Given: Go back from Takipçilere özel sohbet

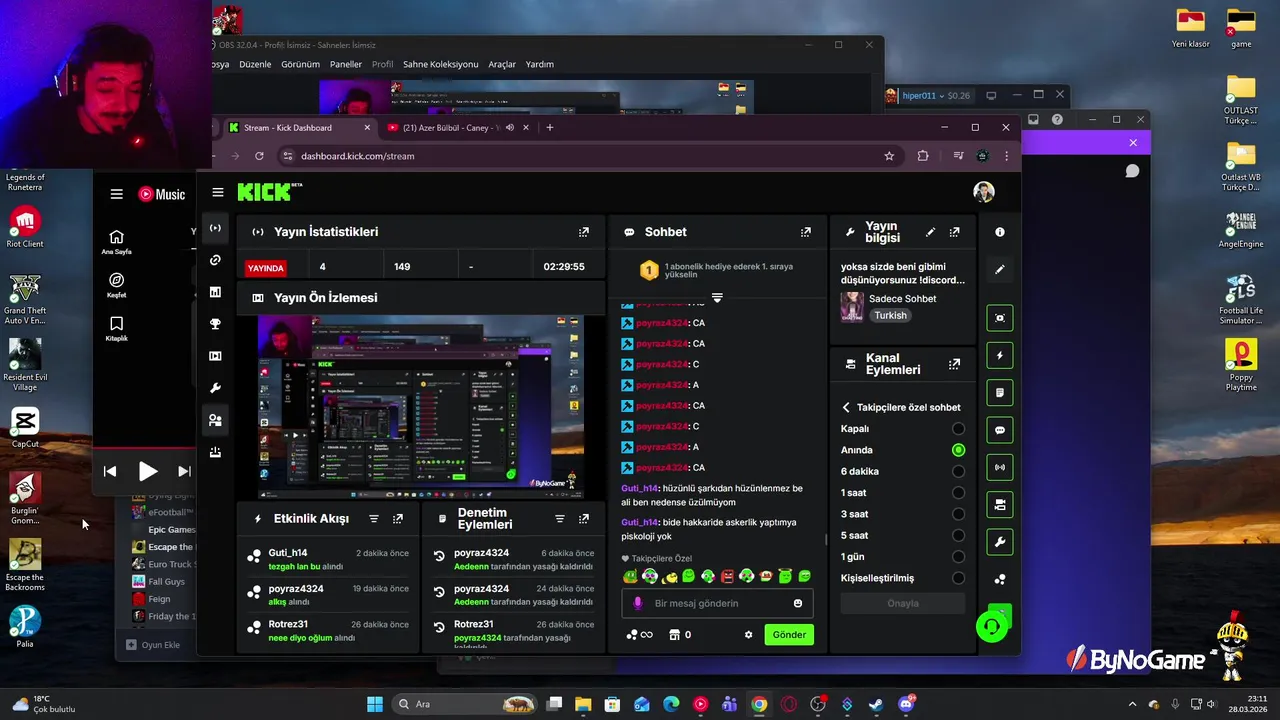Looking at the screenshot, I should point(846,407).
